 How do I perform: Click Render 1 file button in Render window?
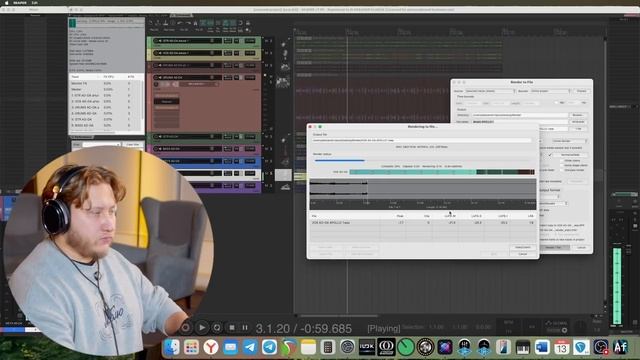click(x=553, y=247)
